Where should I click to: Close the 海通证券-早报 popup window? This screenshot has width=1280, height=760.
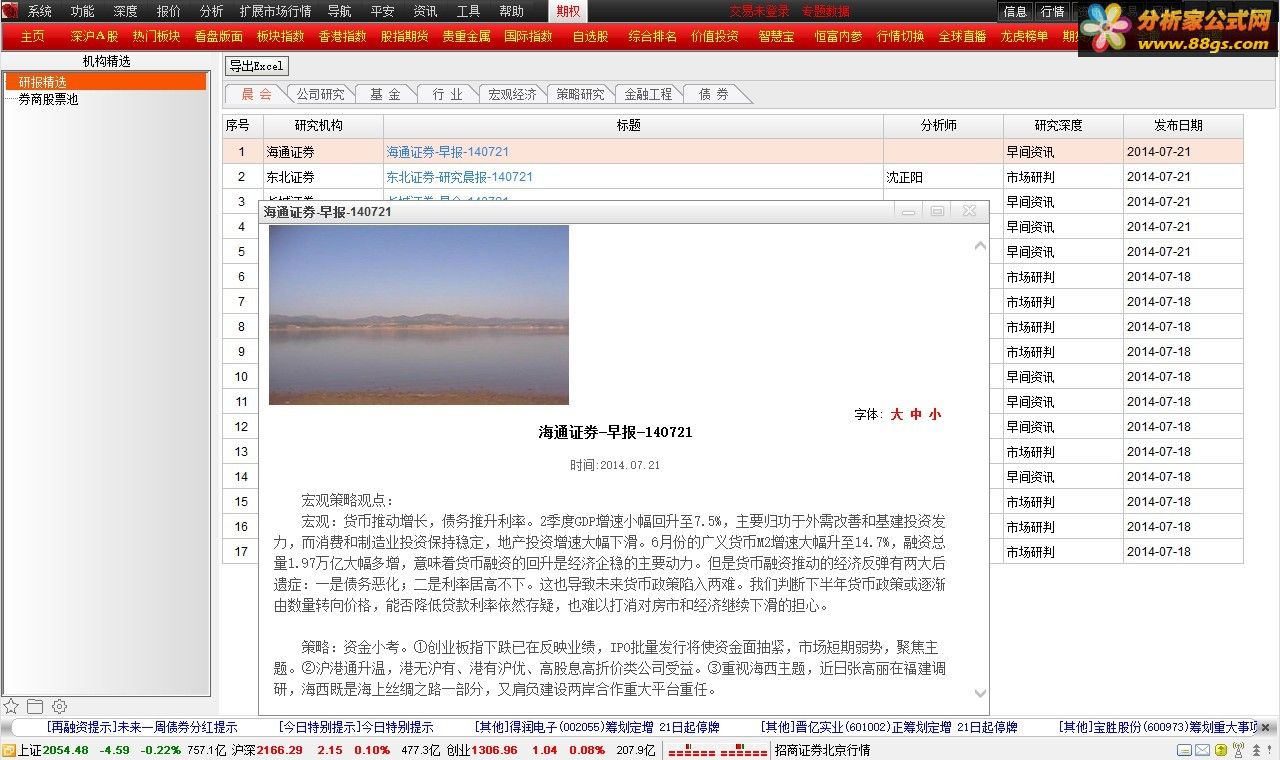pos(968,211)
